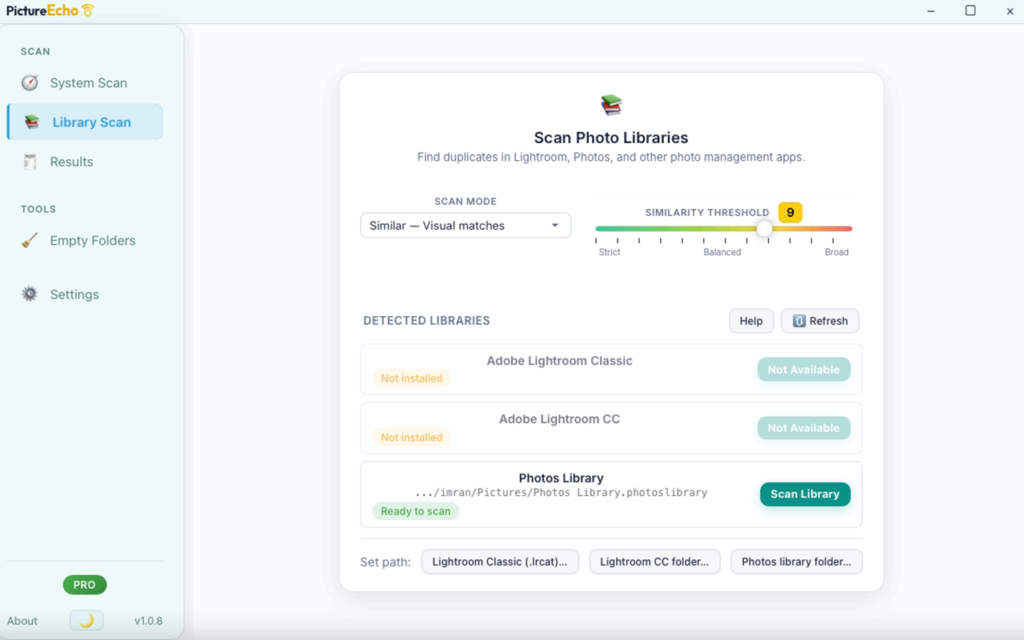The image size is (1024, 640).
Task: Click the Similarity Threshold slider handle
Action: coord(764,229)
